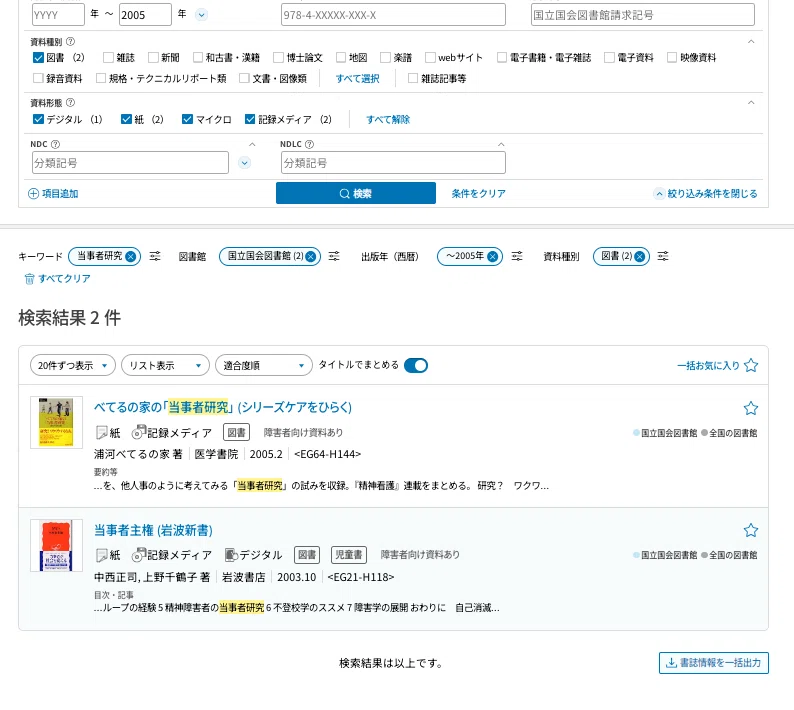794x710 pixels.
Task: Check 地図 checkbox
Action: [341, 58]
